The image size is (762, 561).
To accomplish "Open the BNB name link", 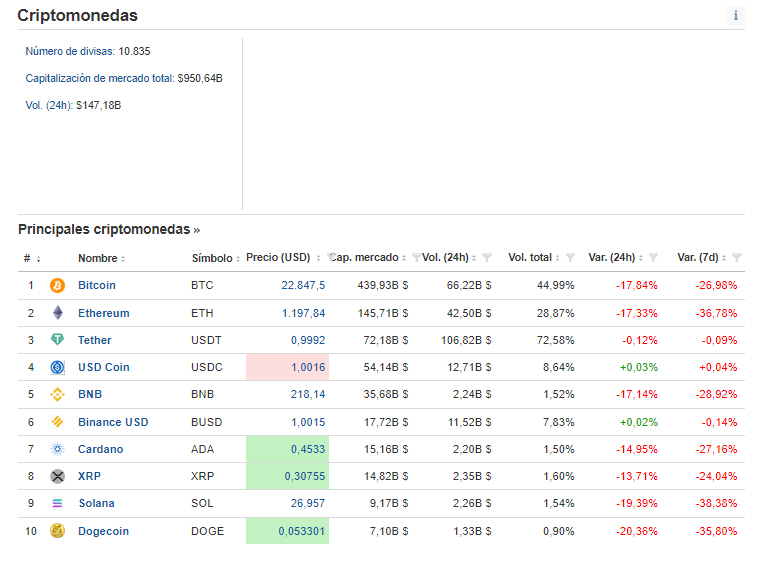I will coord(90,394).
